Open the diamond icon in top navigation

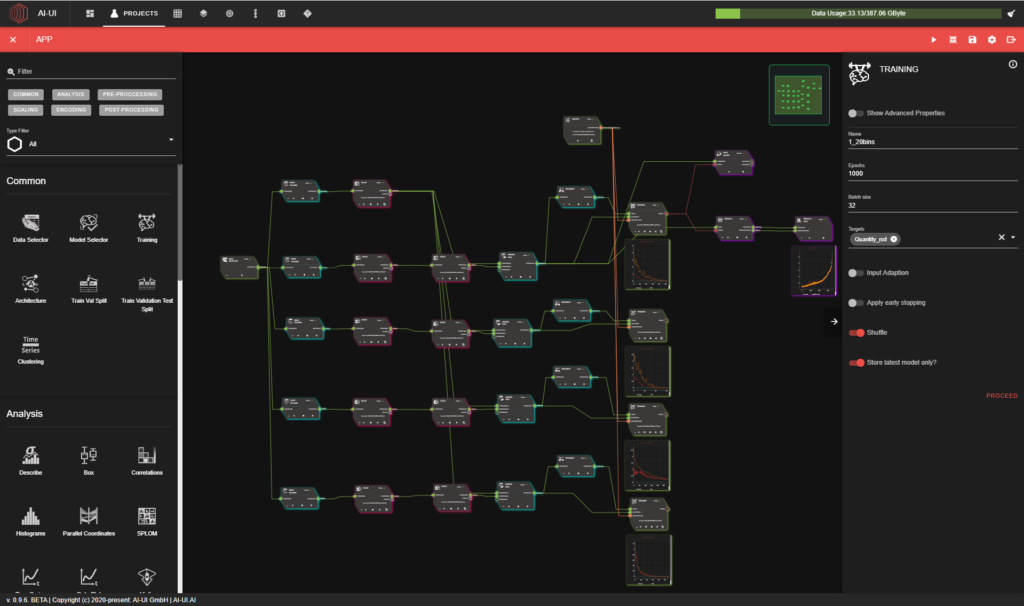tap(308, 13)
